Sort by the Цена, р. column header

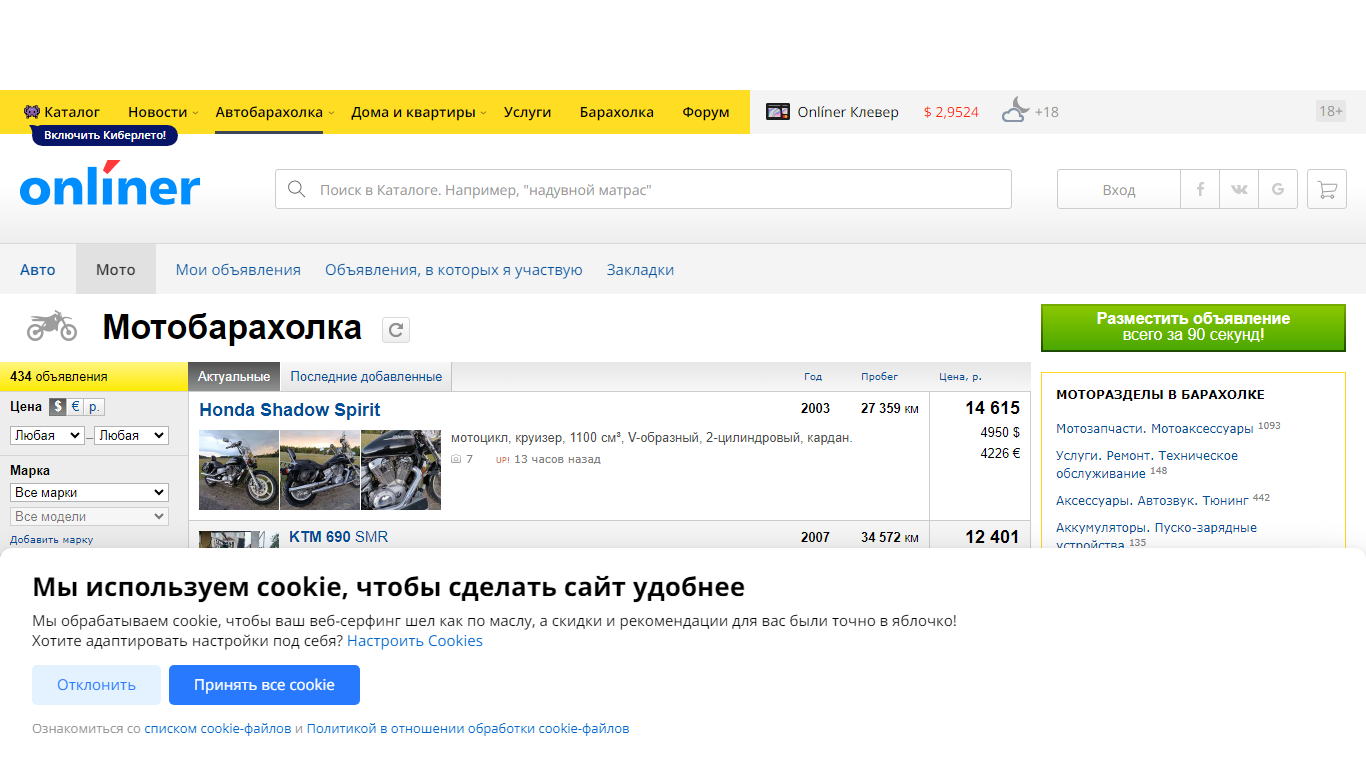pyautogui.click(x=960, y=377)
